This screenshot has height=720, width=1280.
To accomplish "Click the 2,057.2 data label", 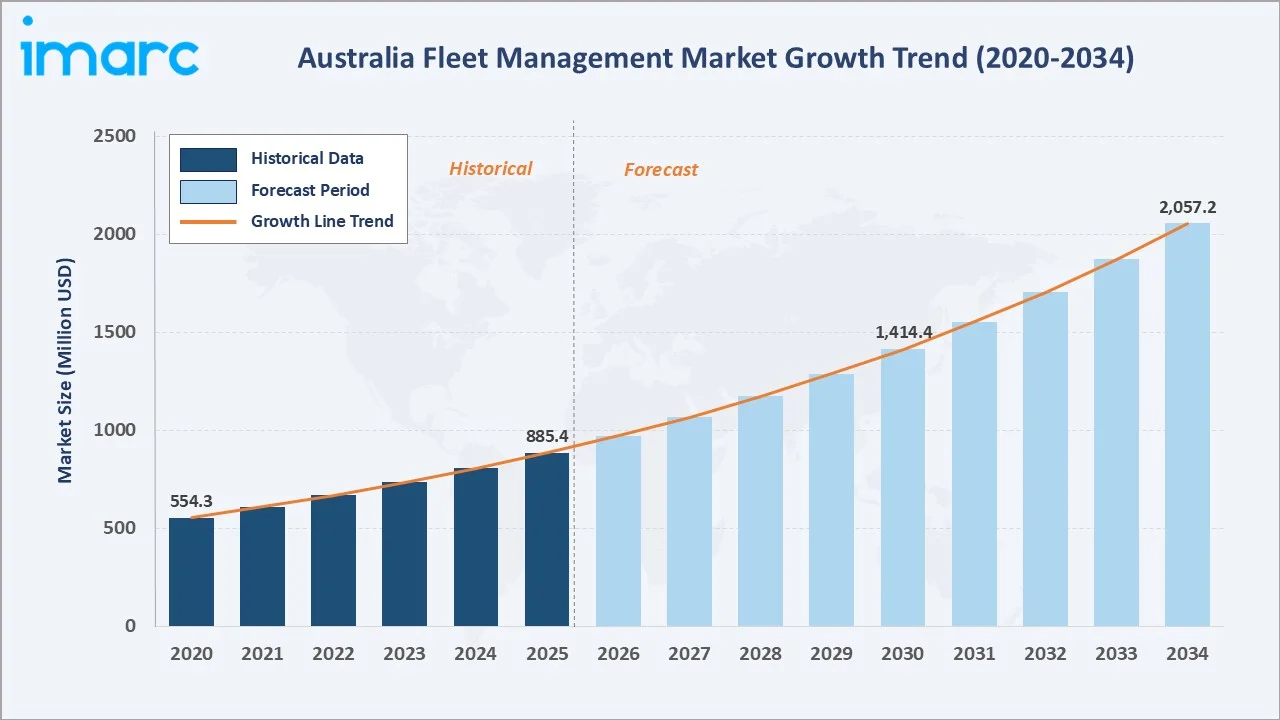I will [x=1188, y=207].
